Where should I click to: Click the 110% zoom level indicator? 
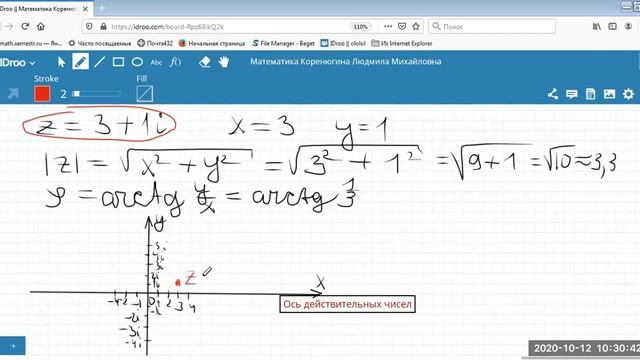pyautogui.click(x=360, y=27)
